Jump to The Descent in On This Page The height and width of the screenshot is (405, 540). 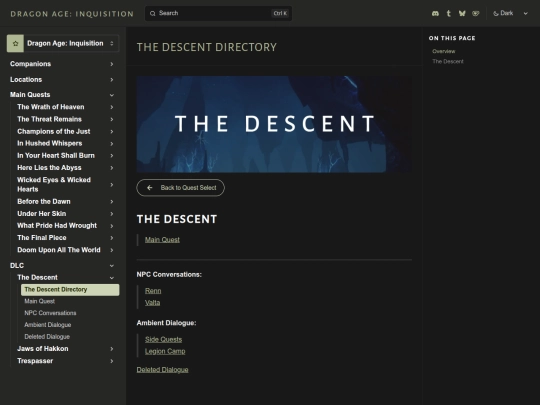[x=448, y=61]
